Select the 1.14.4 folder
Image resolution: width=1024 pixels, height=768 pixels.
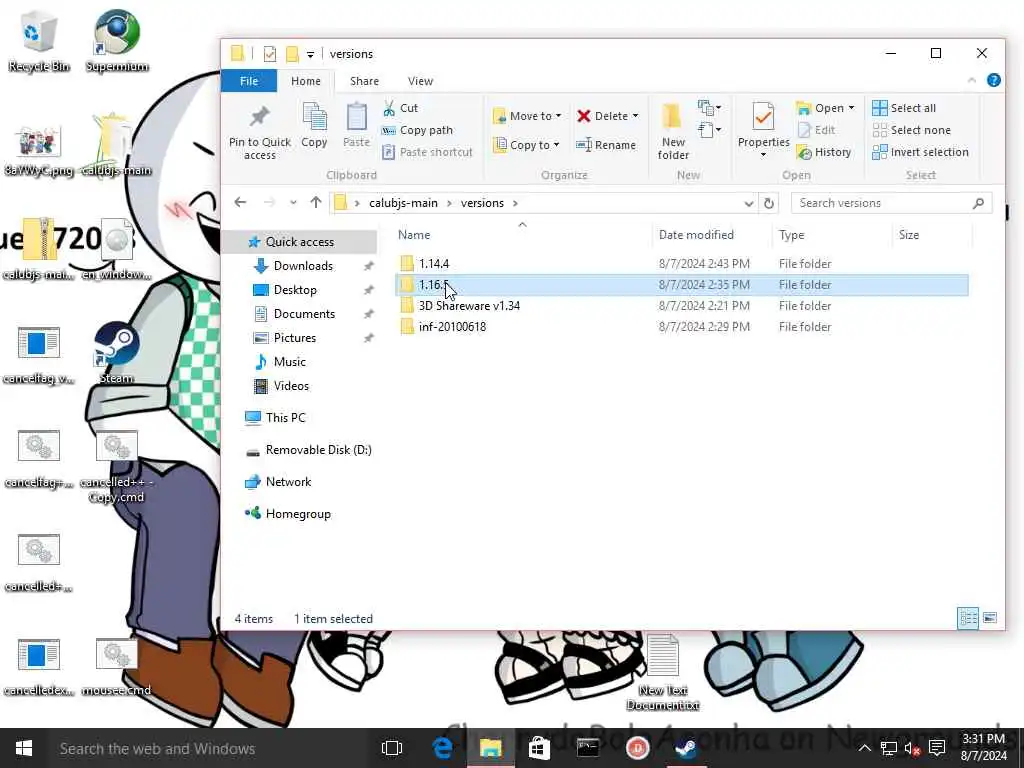pyautogui.click(x=682, y=264)
